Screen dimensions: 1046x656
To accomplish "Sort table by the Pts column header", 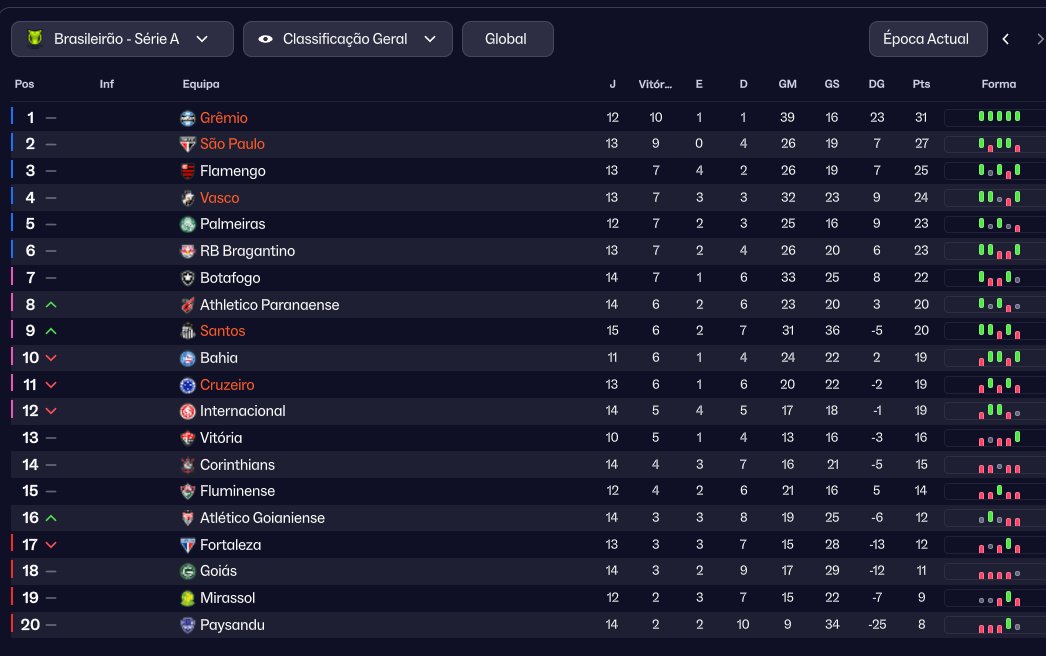I will (921, 84).
